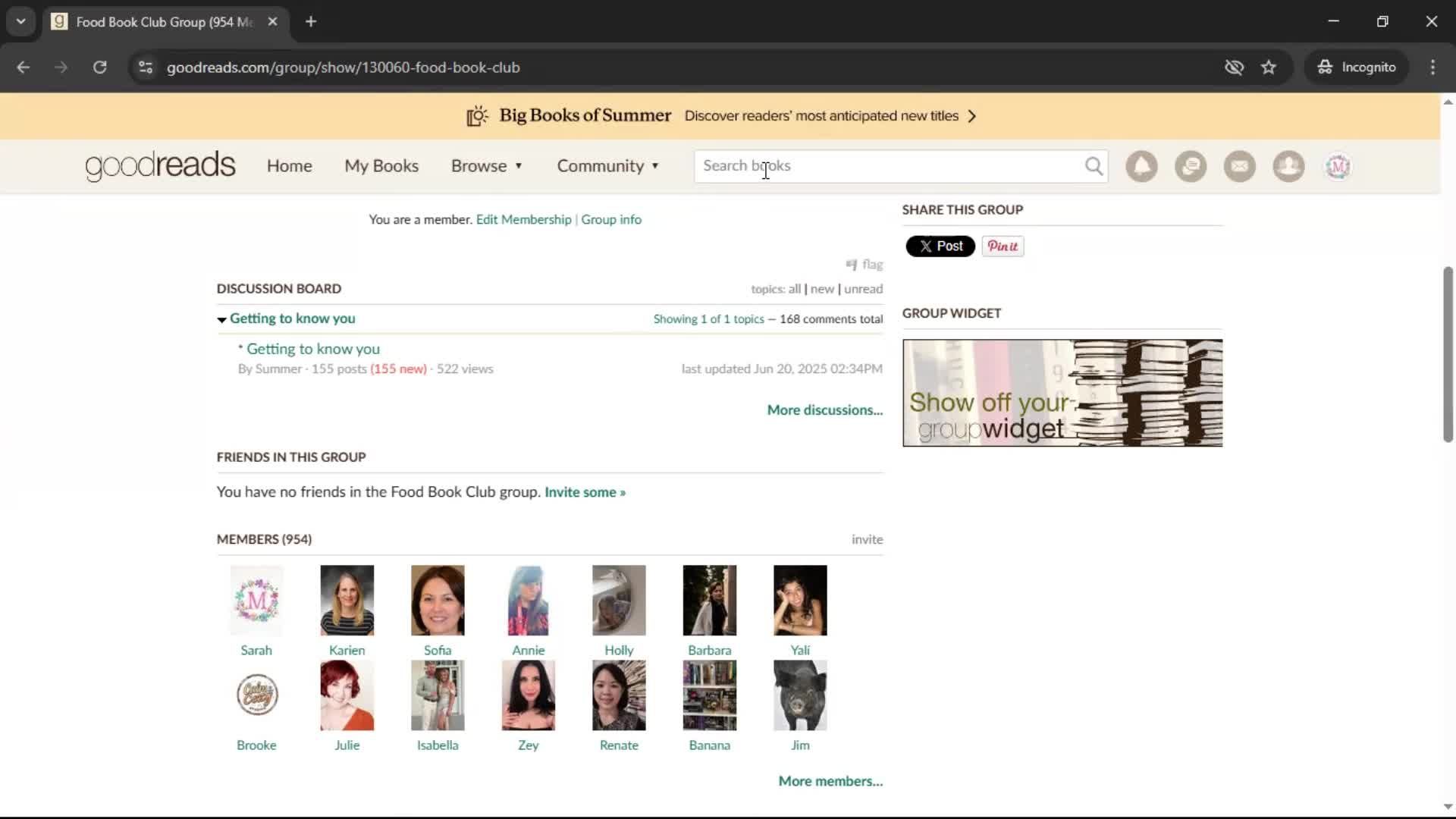Open Renate's member profile picture
The image size is (1456, 819).
click(x=619, y=695)
